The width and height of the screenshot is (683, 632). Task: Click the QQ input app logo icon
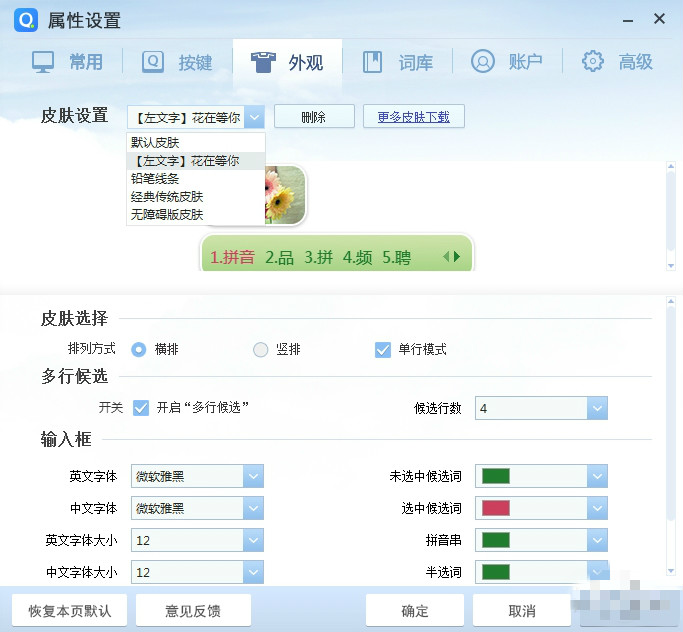26,20
